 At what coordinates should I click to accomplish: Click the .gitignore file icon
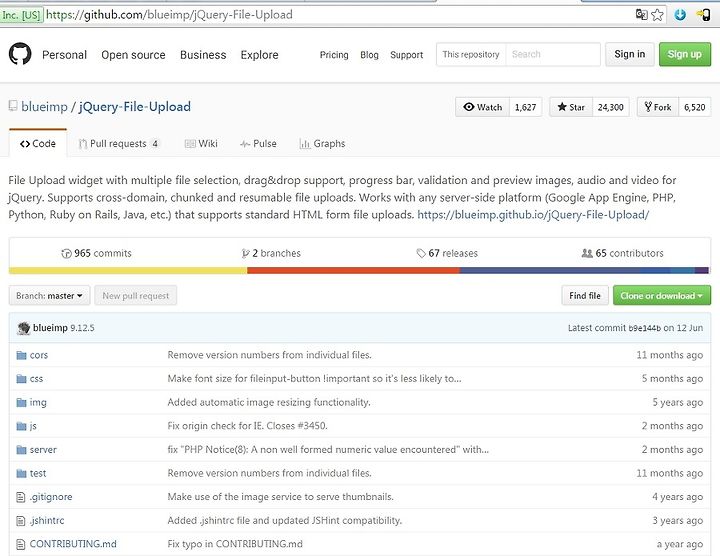[21, 497]
